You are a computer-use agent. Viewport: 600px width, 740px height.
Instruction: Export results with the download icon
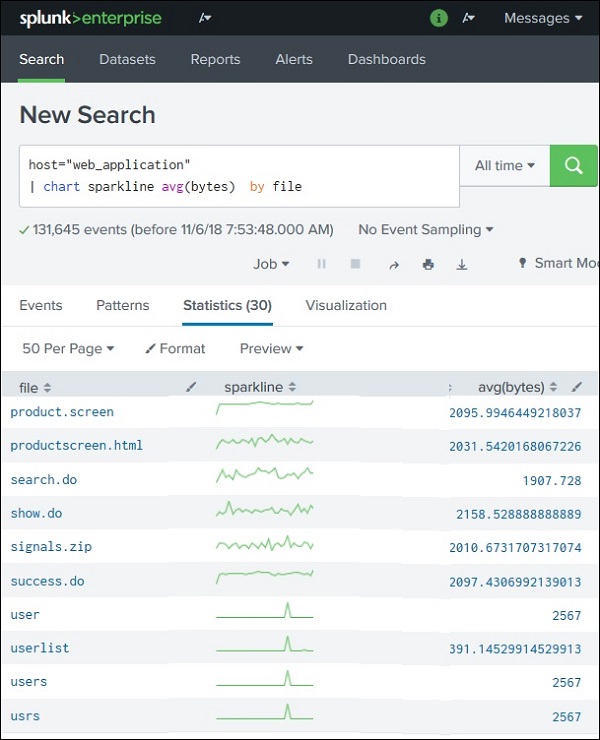tap(462, 264)
